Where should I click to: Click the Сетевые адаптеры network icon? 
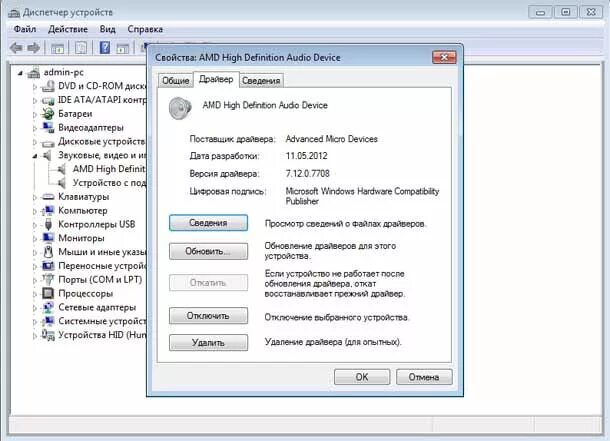48,307
